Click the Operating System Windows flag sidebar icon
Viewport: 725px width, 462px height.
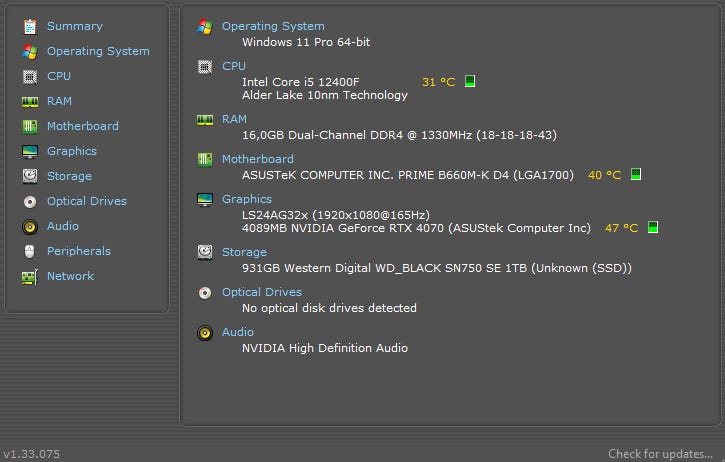click(30, 52)
